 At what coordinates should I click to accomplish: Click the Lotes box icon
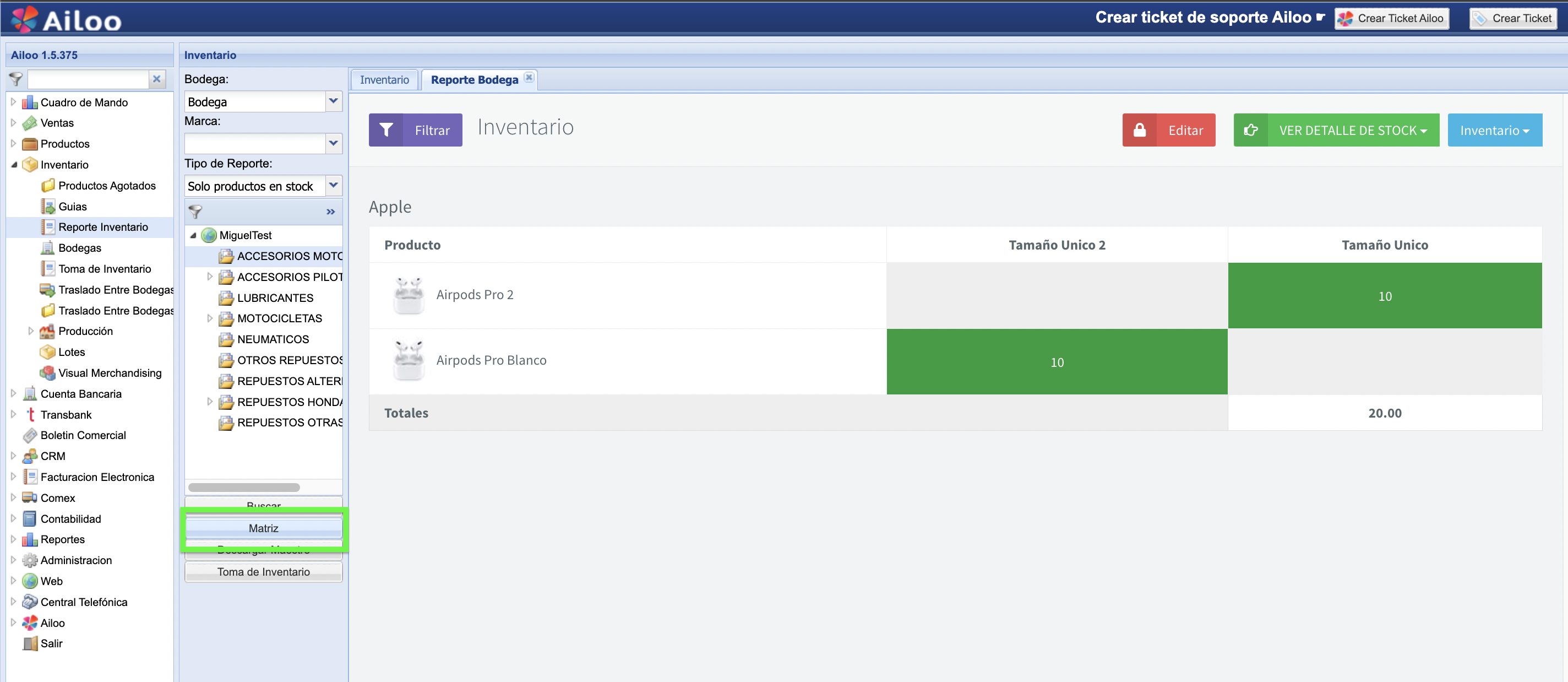[47, 352]
